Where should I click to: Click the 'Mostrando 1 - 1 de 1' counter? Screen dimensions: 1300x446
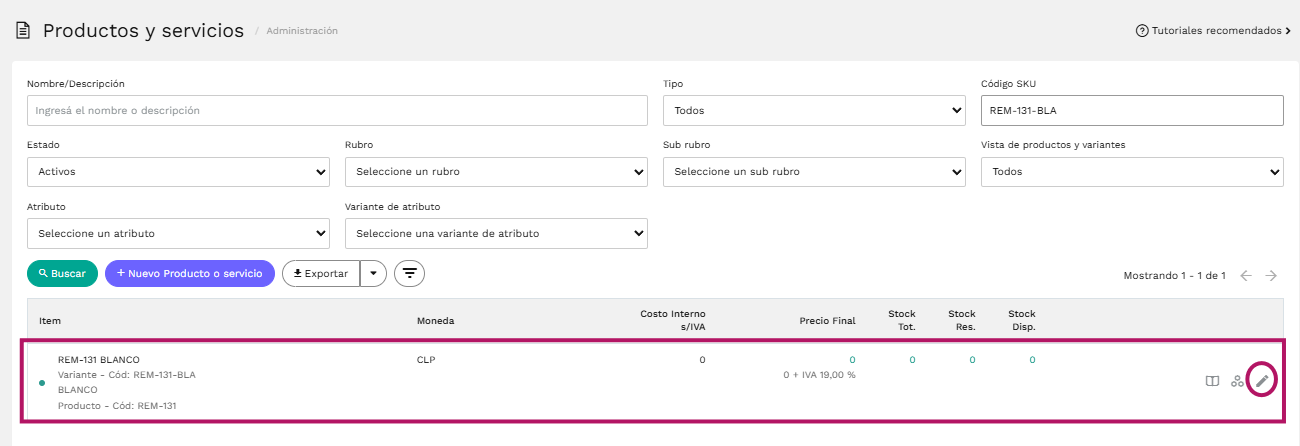point(1174,276)
